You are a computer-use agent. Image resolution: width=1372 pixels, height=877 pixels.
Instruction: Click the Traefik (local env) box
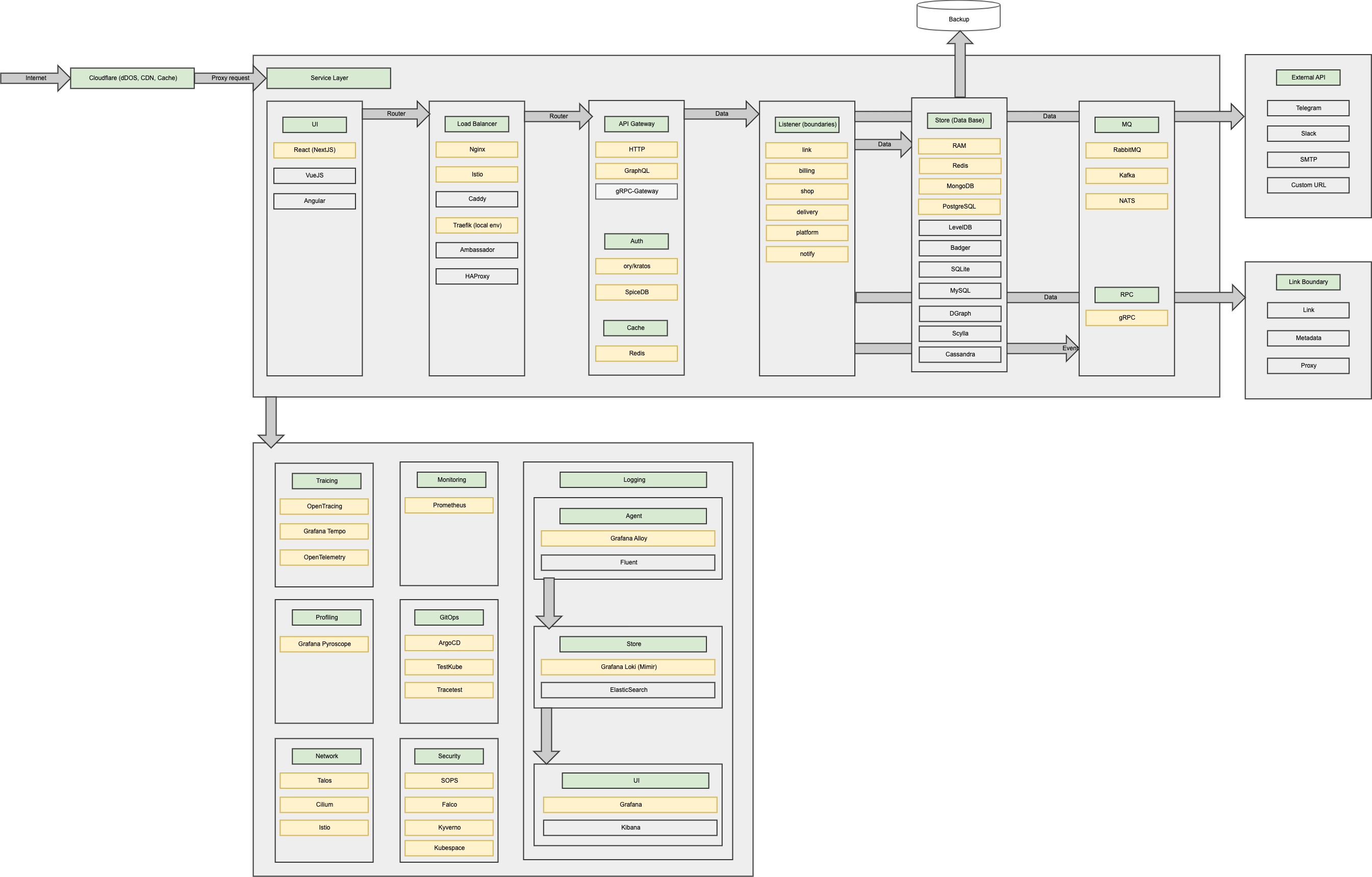coord(477,225)
